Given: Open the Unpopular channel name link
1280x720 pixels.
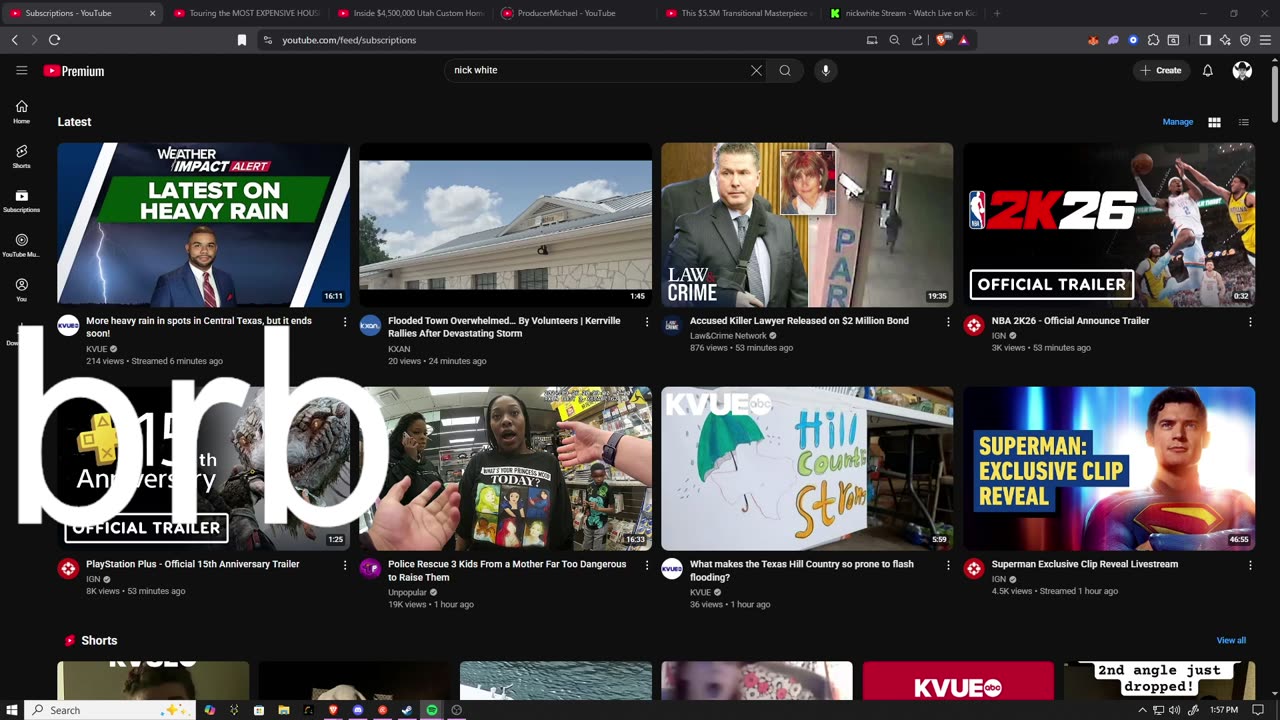Looking at the screenshot, I should [407, 592].
